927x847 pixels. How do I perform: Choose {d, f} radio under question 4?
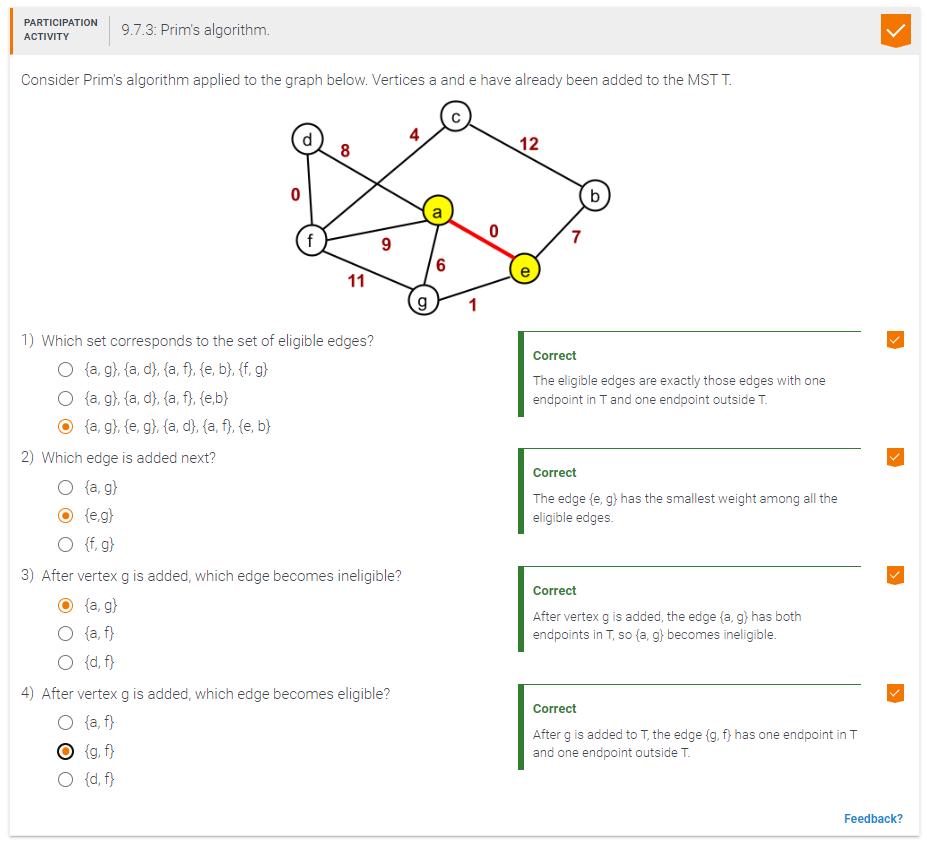pyautogui.click(x=66, y=779)
